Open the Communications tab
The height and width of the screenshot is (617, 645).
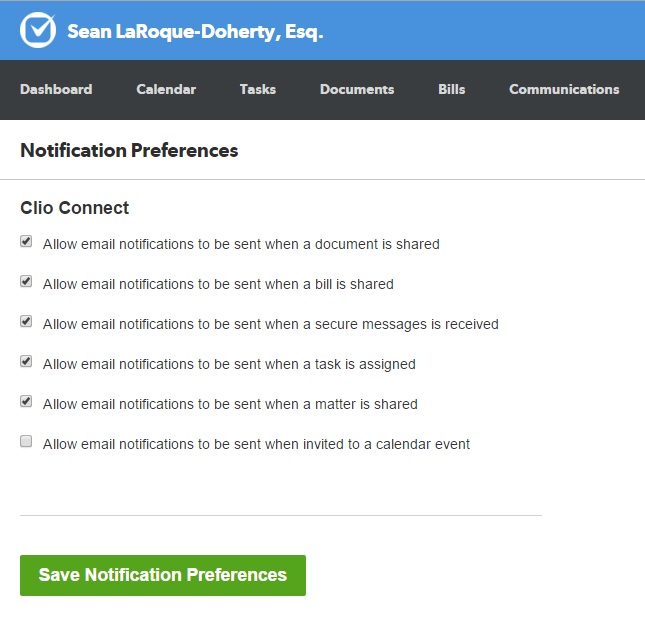pos(564,89)
